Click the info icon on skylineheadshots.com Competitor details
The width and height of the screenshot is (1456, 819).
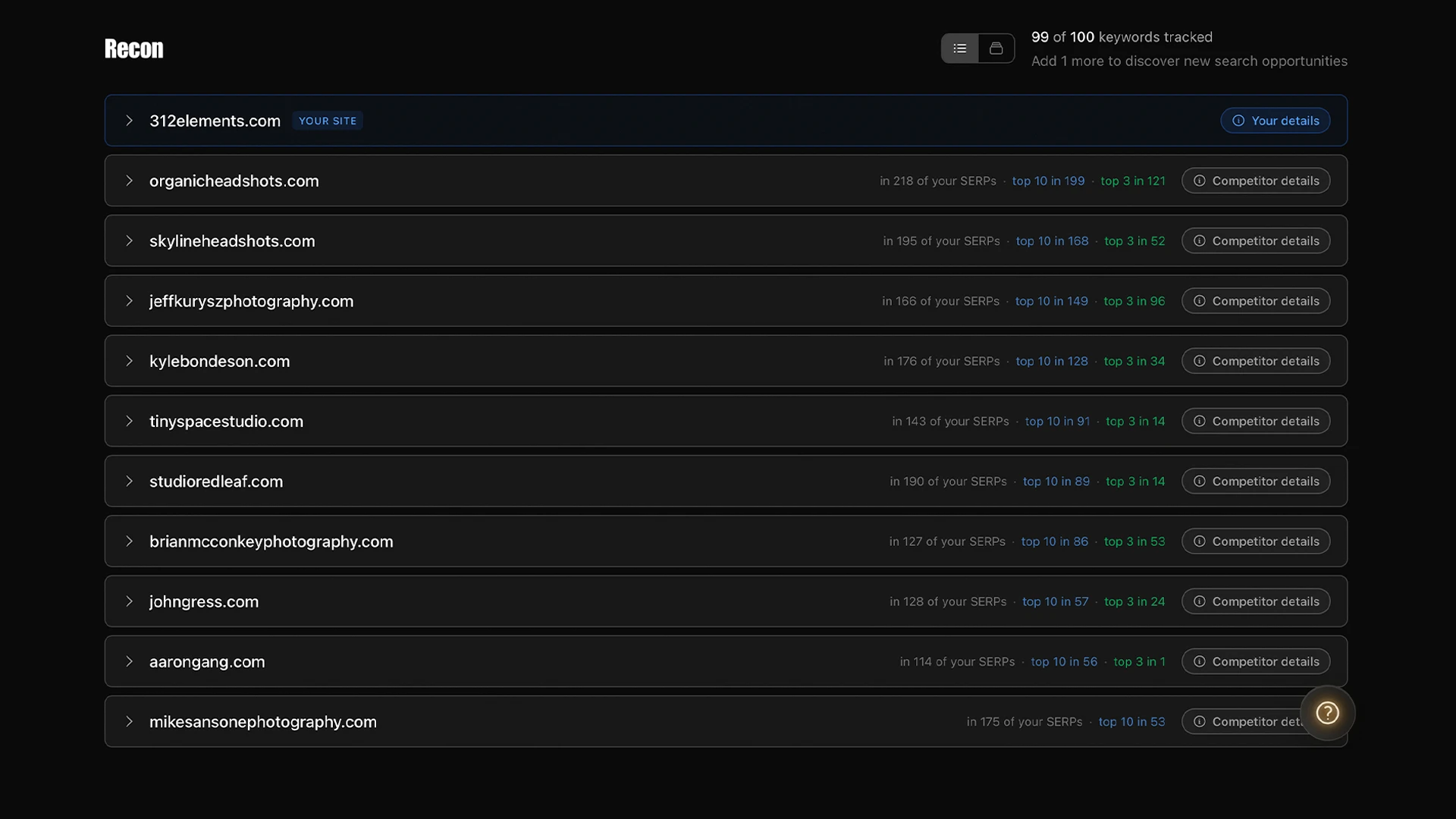point(1199,240)
